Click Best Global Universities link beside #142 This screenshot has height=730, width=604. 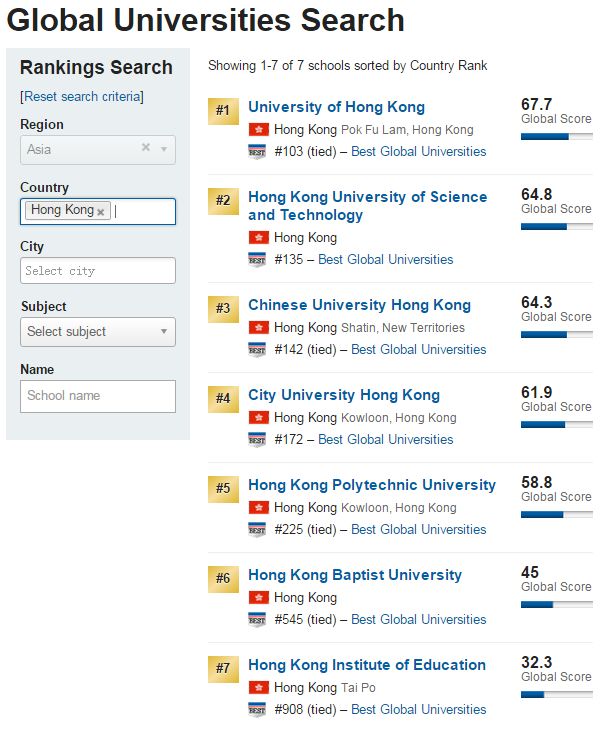coord(418,349)
